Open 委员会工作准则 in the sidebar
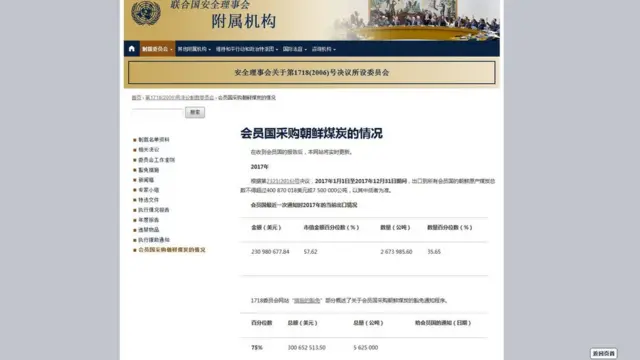The width and height of the screenshot is (640, 360). pos(156,160)
